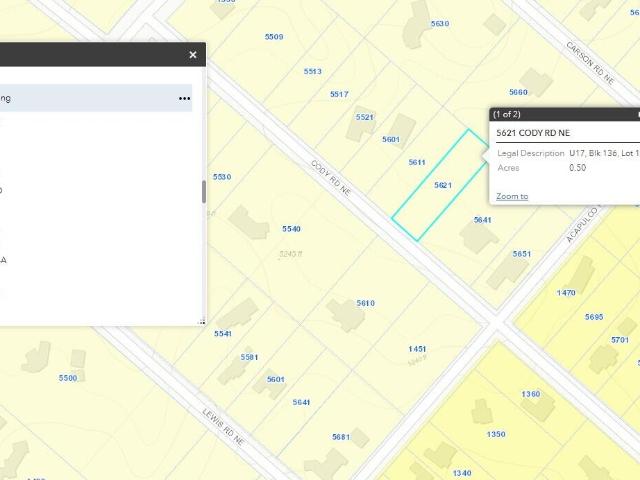Select parcel number 5610
This screenshot has width=640, height=480.
click(365, 303)
